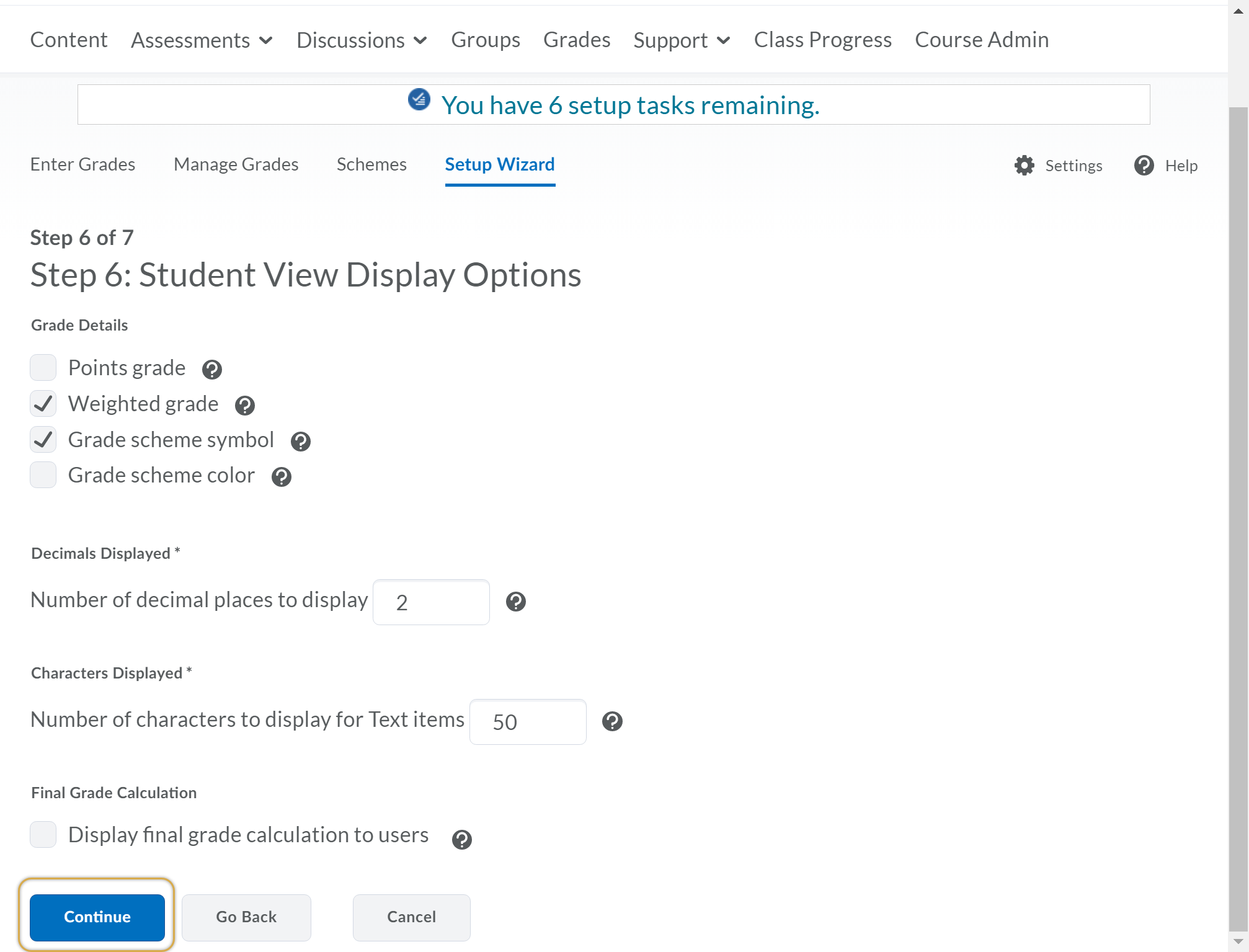
Task: Focus the decimal places input field
Action: click(431, 602)
